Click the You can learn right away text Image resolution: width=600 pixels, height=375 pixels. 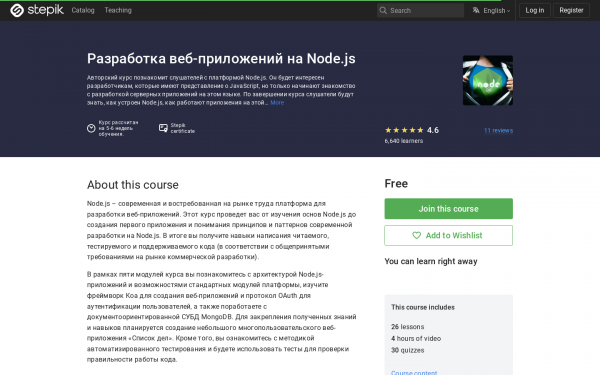tap(431, 261)
